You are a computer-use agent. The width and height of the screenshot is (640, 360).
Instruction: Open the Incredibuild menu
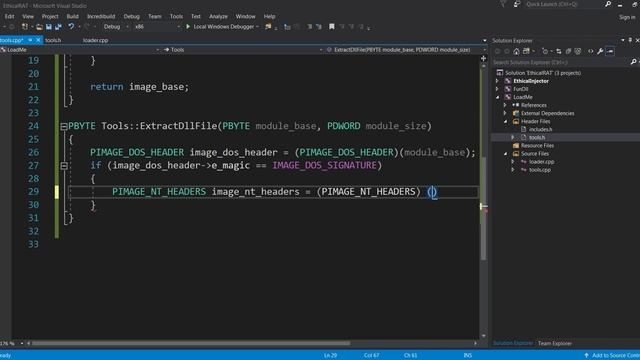click(101, 16)
